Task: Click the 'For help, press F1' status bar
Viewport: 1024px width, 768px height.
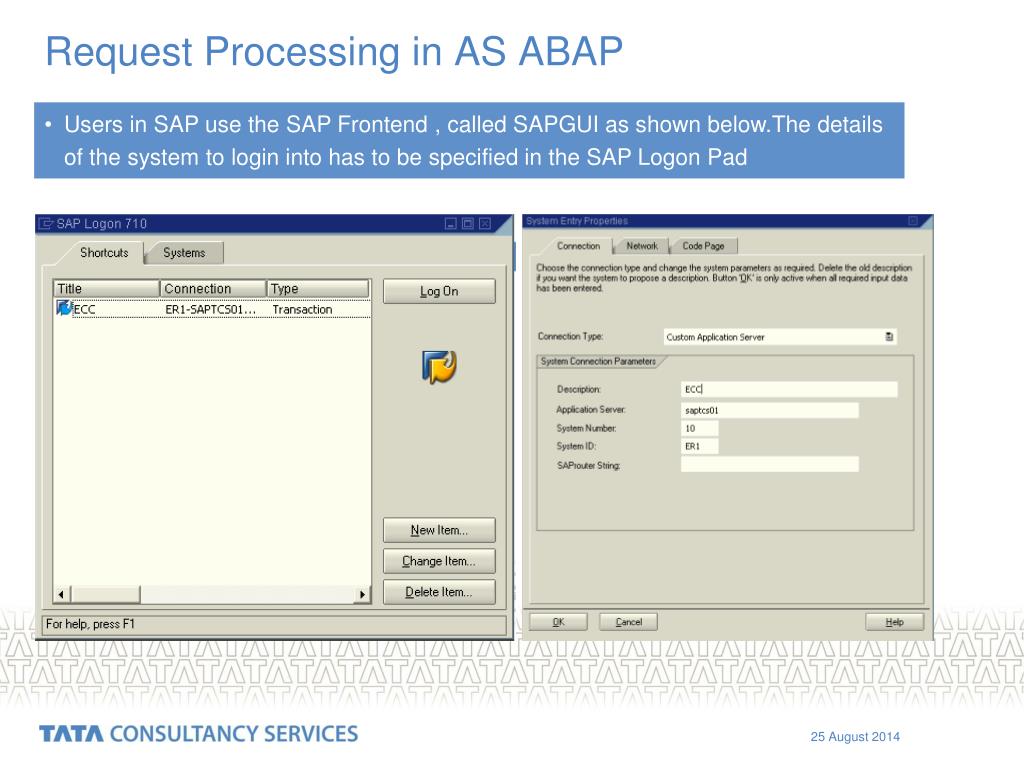Action: tap(274, 624)
